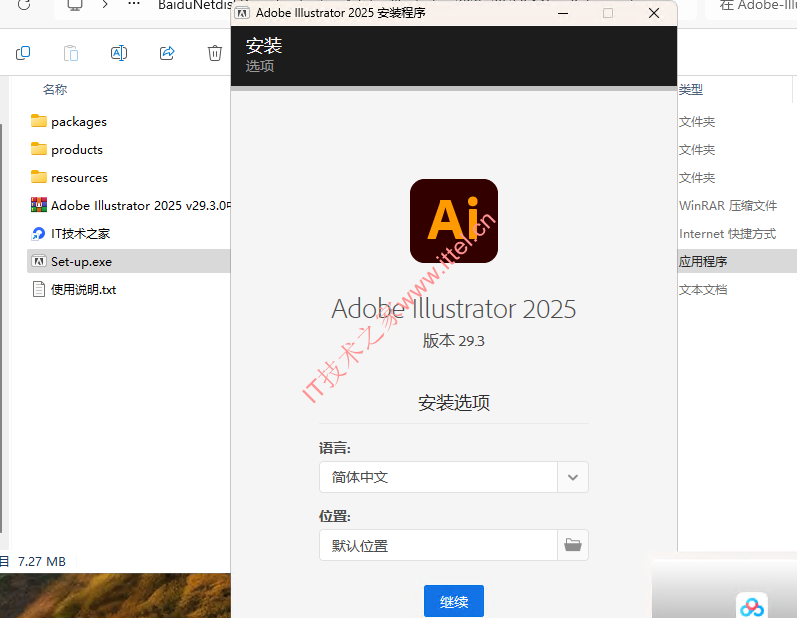Click the IT技术之家 internet shortcut icon
The image size is (797, 618).
point(39,233)
